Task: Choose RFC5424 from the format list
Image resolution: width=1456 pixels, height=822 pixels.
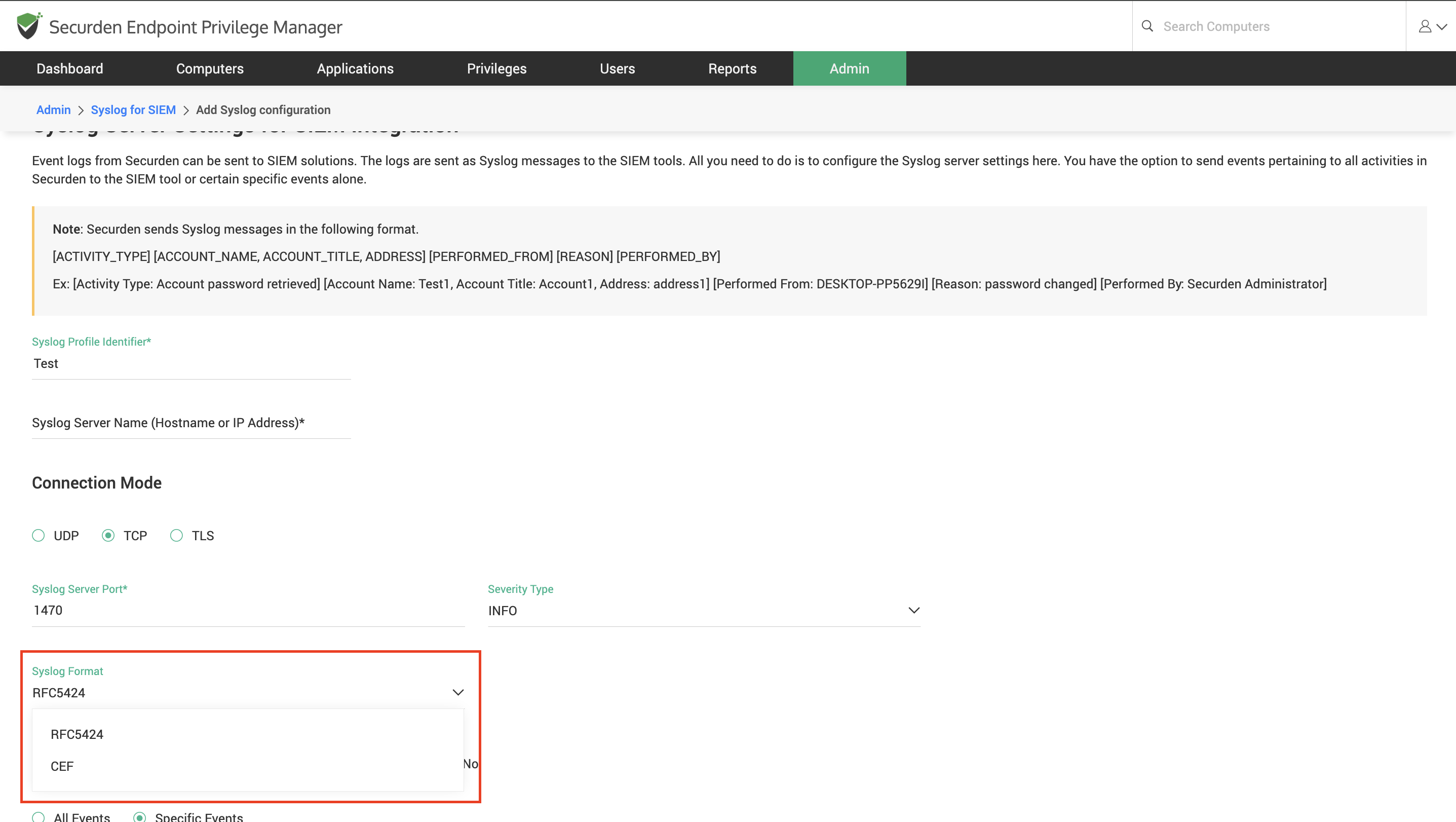Action: [x=248, y=734]
